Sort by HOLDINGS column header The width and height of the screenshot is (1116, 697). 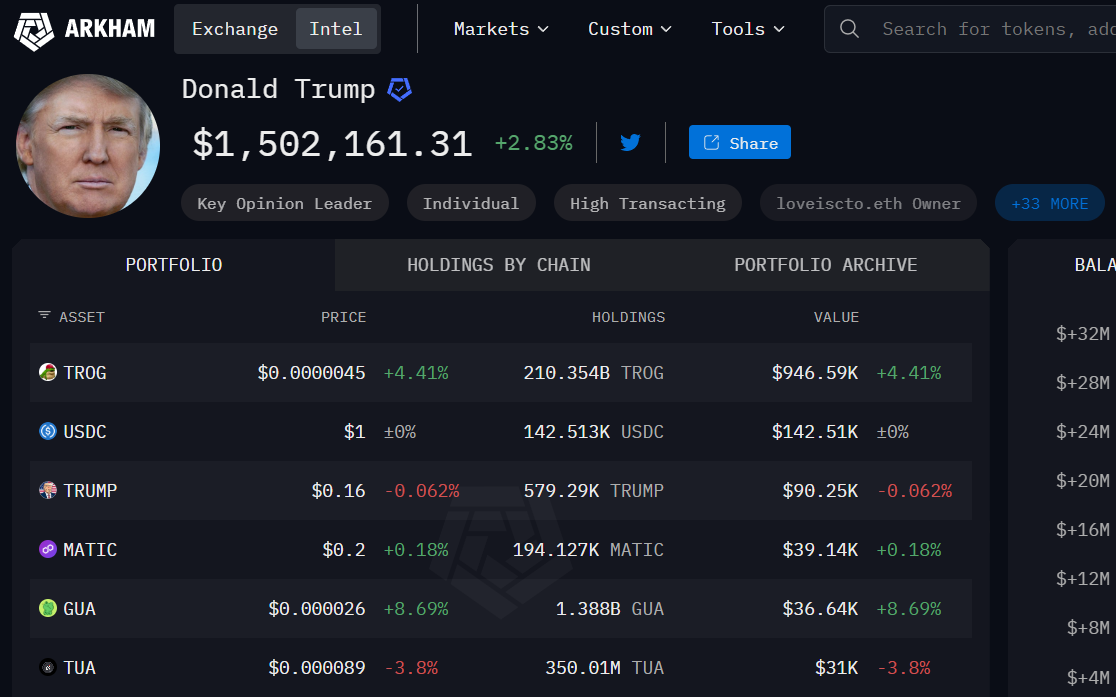[628, 318]
